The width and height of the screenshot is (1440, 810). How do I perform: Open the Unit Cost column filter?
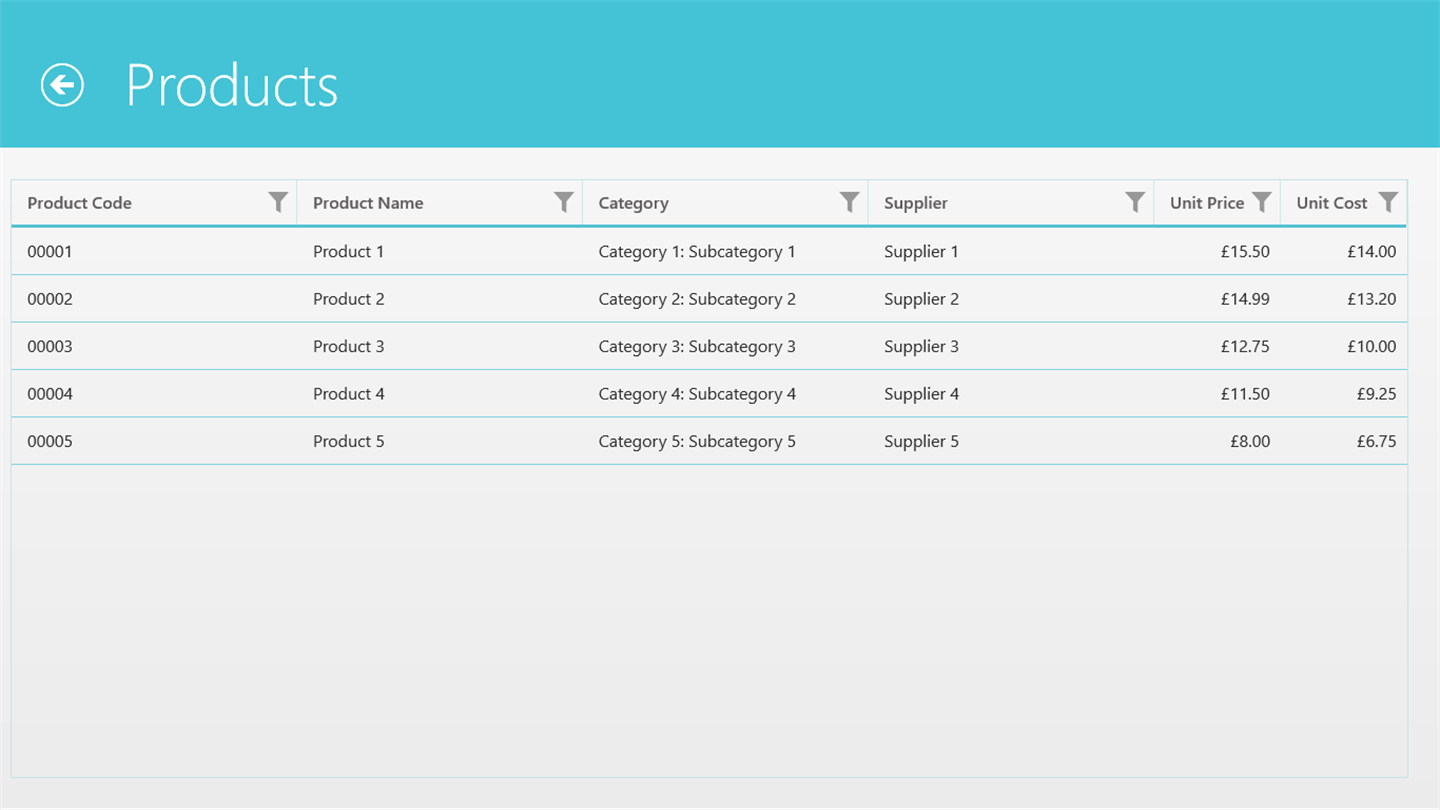(x=1388, y=202)
